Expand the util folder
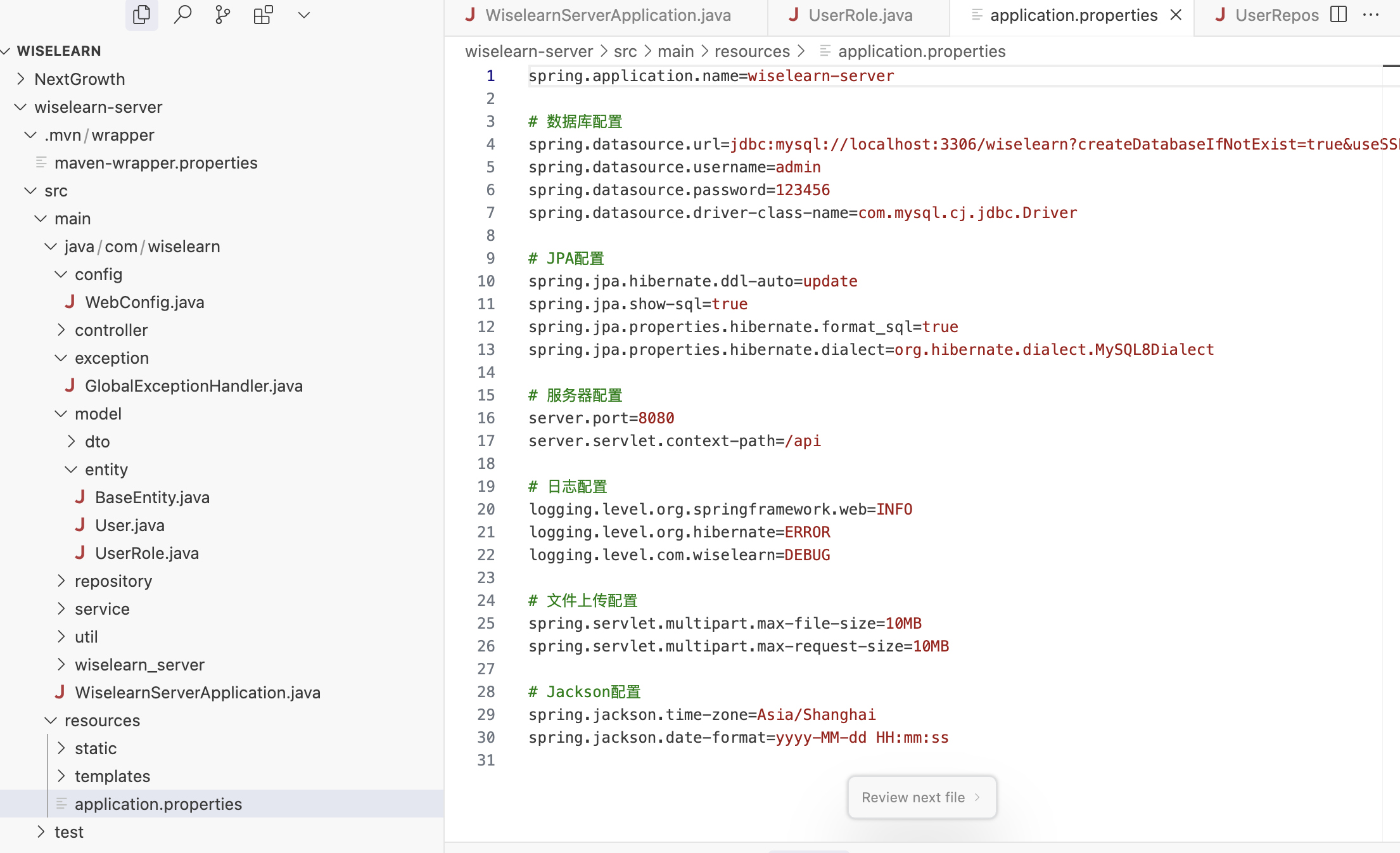The width and height of the screenshot is (1400, 853). (x=222, y=637)
